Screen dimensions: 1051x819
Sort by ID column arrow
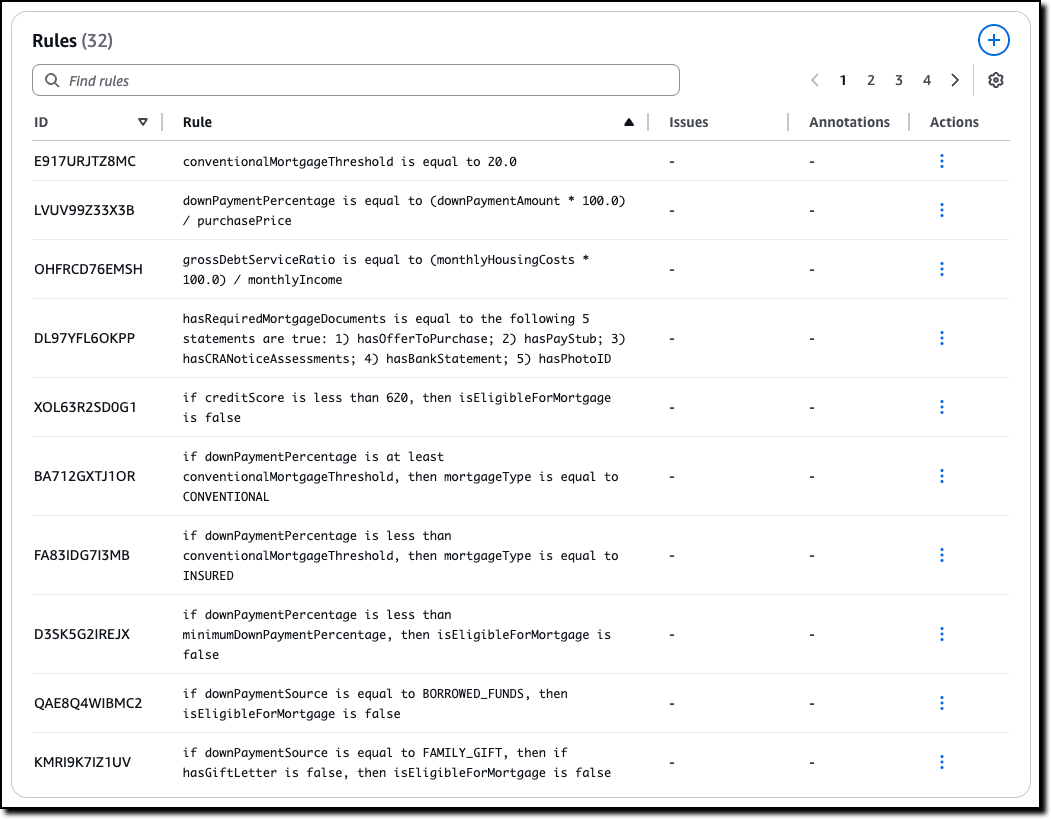pyautogui.click(x=143, y=122)
